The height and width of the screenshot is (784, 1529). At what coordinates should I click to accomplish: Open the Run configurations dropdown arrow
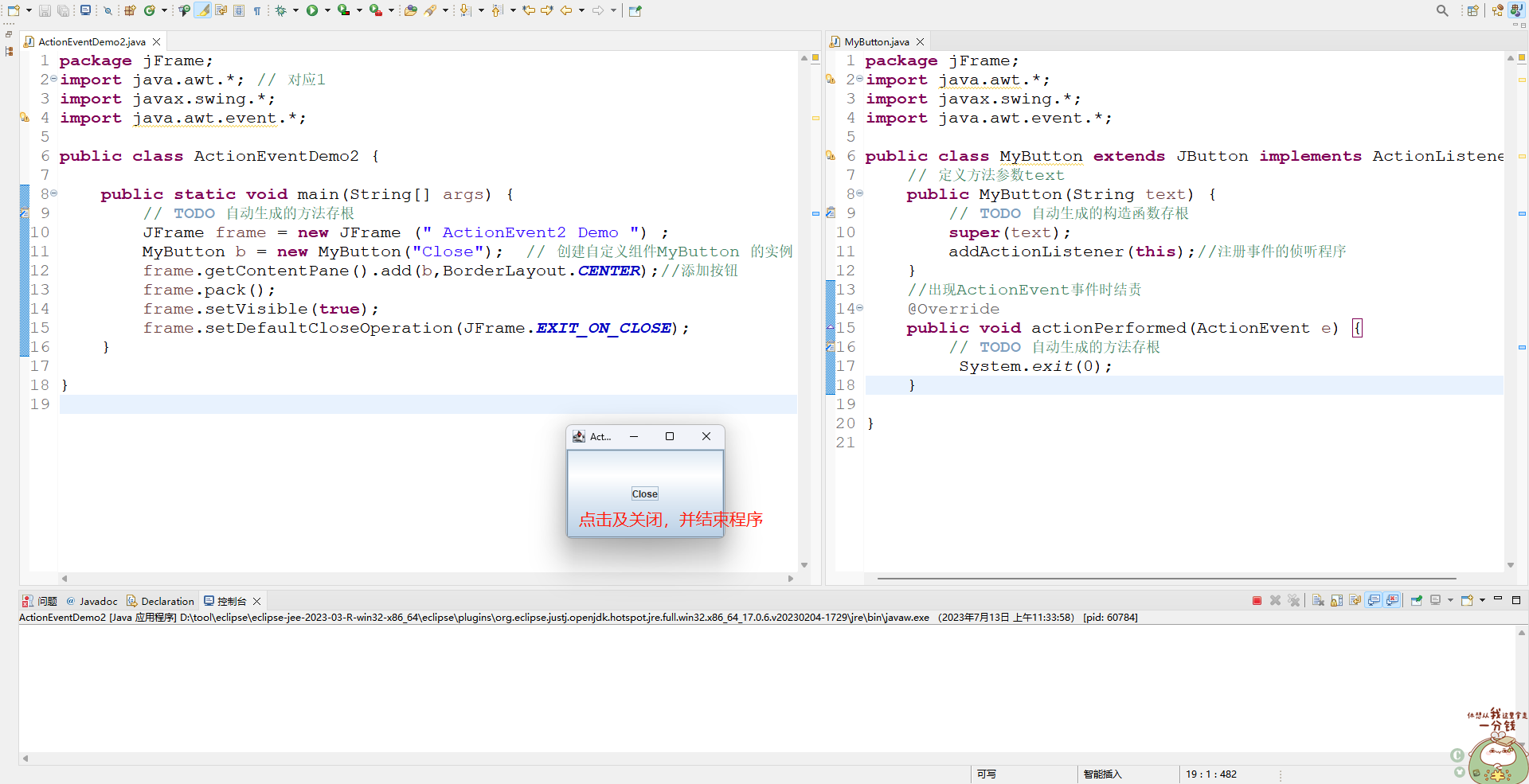[327, 10]
